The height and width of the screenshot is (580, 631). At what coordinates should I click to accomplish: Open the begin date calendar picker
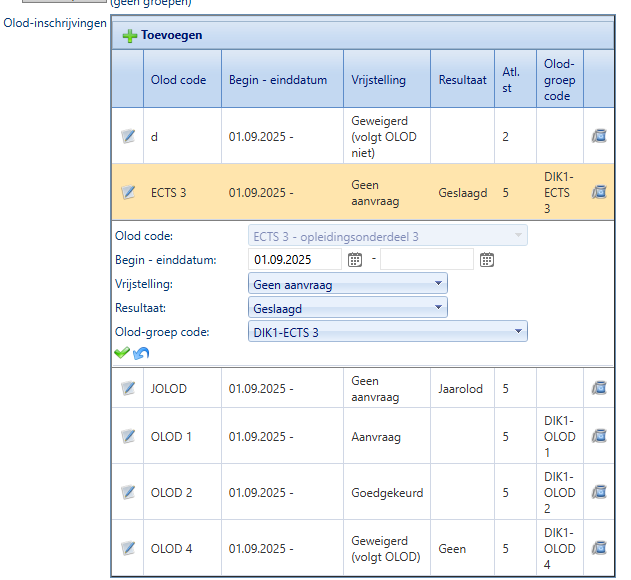coord(354,260)
